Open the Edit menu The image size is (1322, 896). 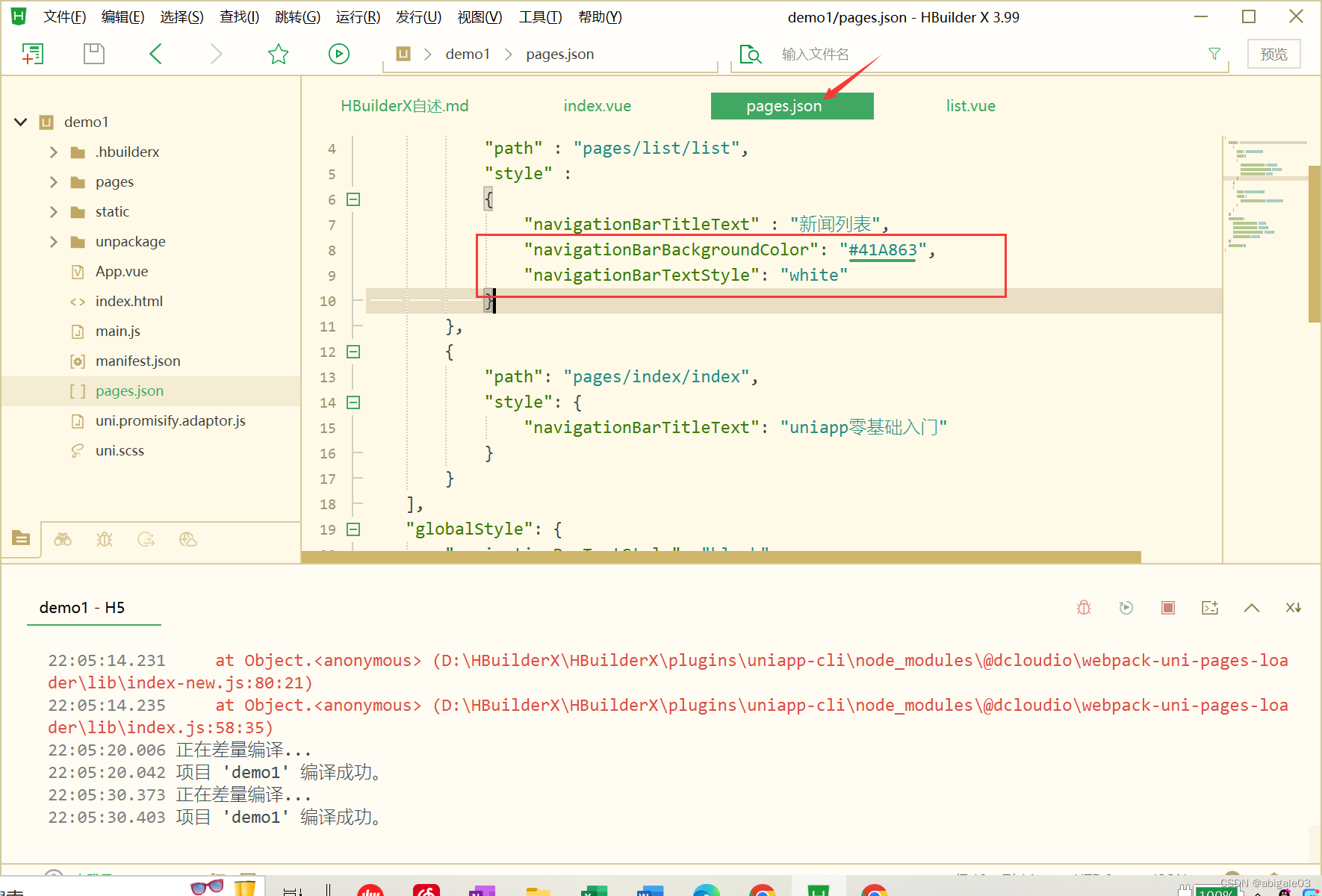point(122,17)
